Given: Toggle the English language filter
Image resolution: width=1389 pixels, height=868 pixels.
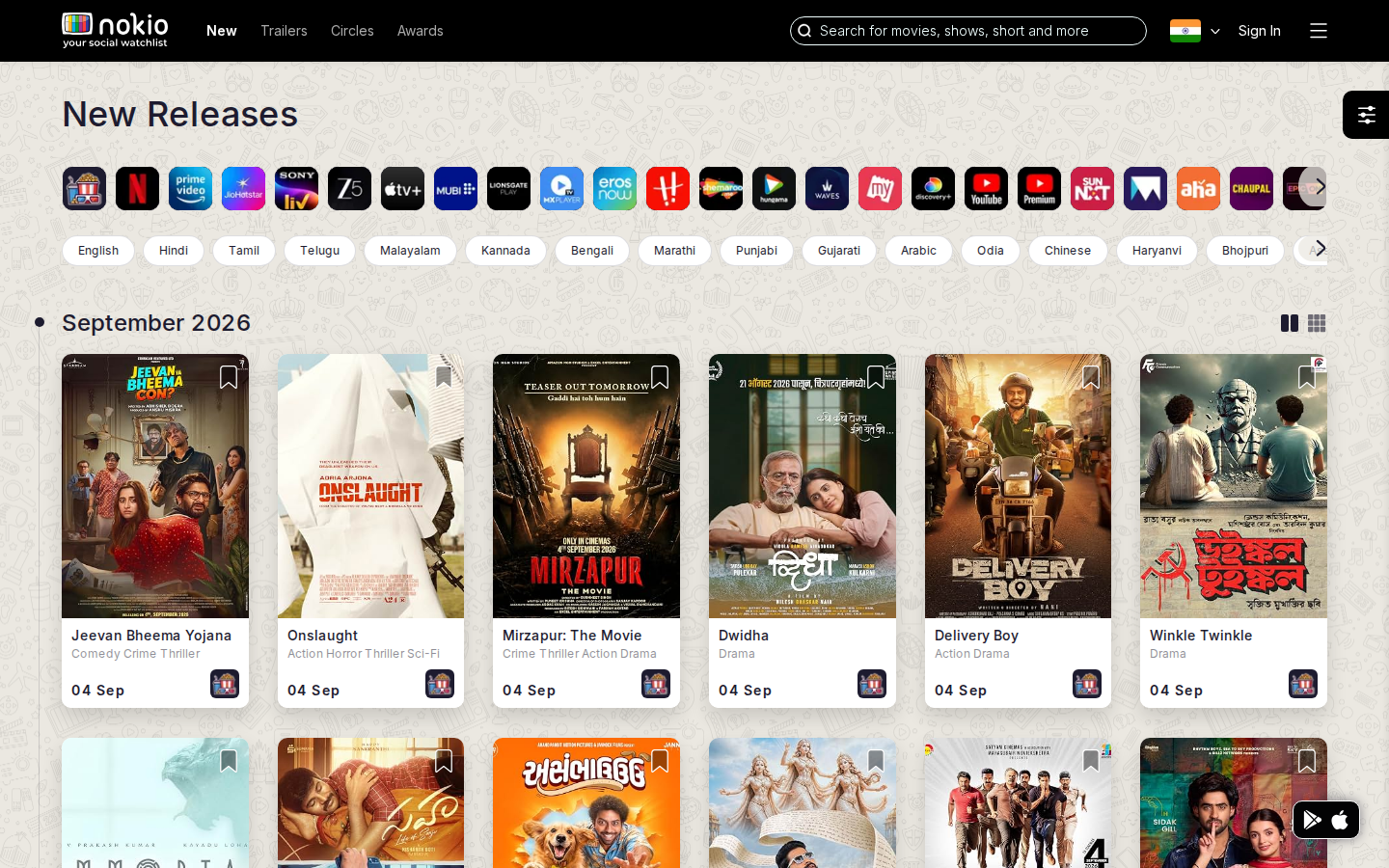Looking at the screenshot, I should click(x=98, y=251).
